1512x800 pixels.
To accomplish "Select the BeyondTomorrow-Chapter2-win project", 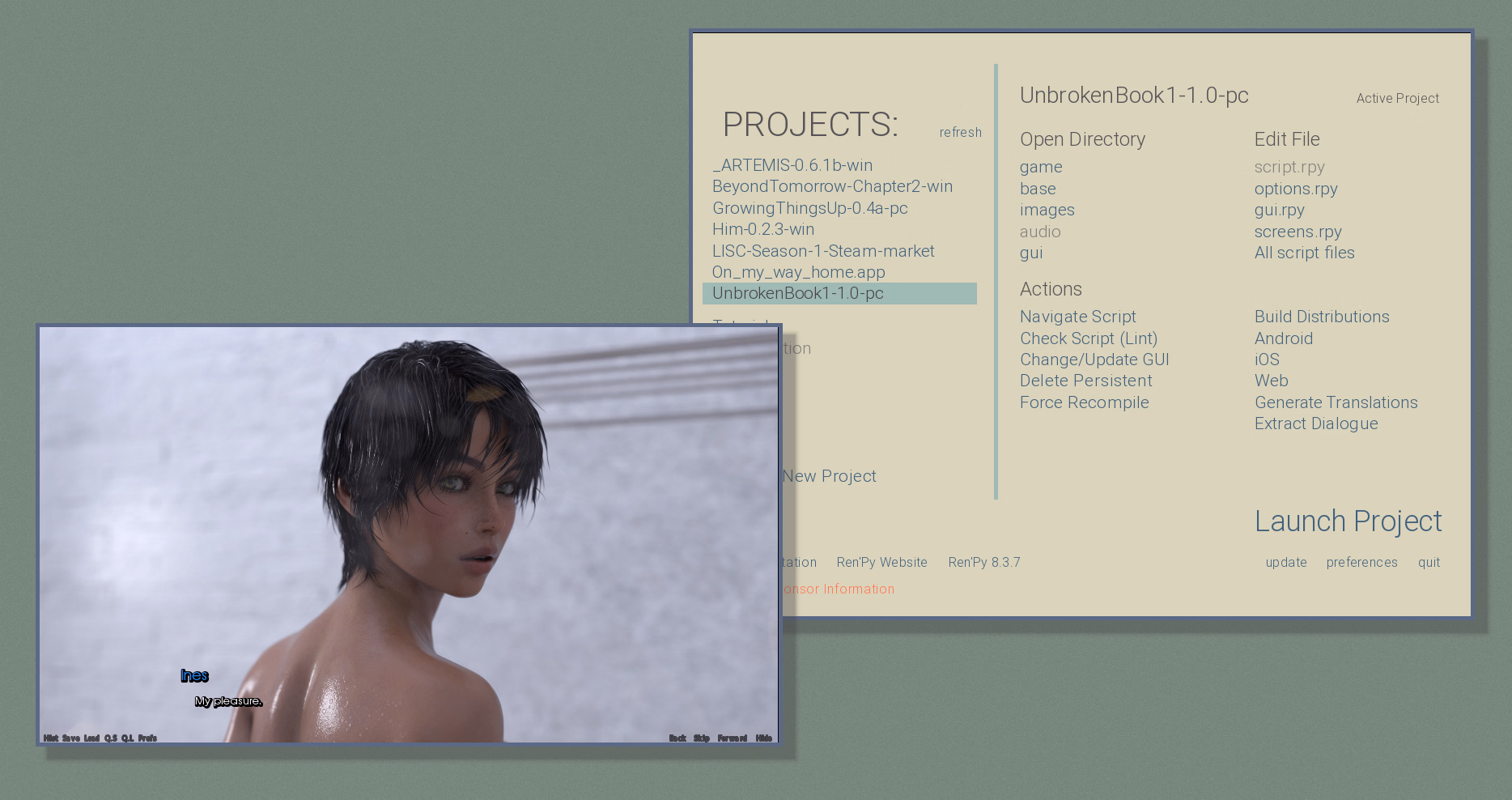I will click(x=832, y=186).
